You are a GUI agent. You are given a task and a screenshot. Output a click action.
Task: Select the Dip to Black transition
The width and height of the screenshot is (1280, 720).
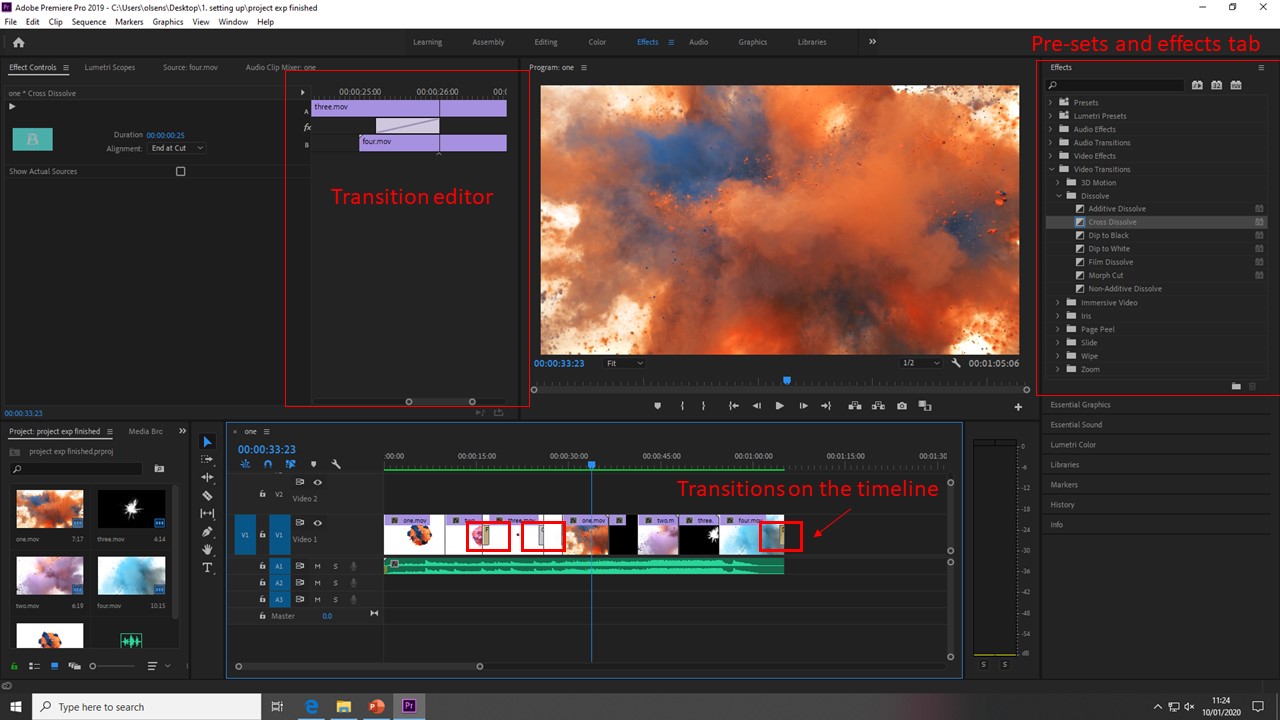pyautogui.click(x=1108, y=236)
